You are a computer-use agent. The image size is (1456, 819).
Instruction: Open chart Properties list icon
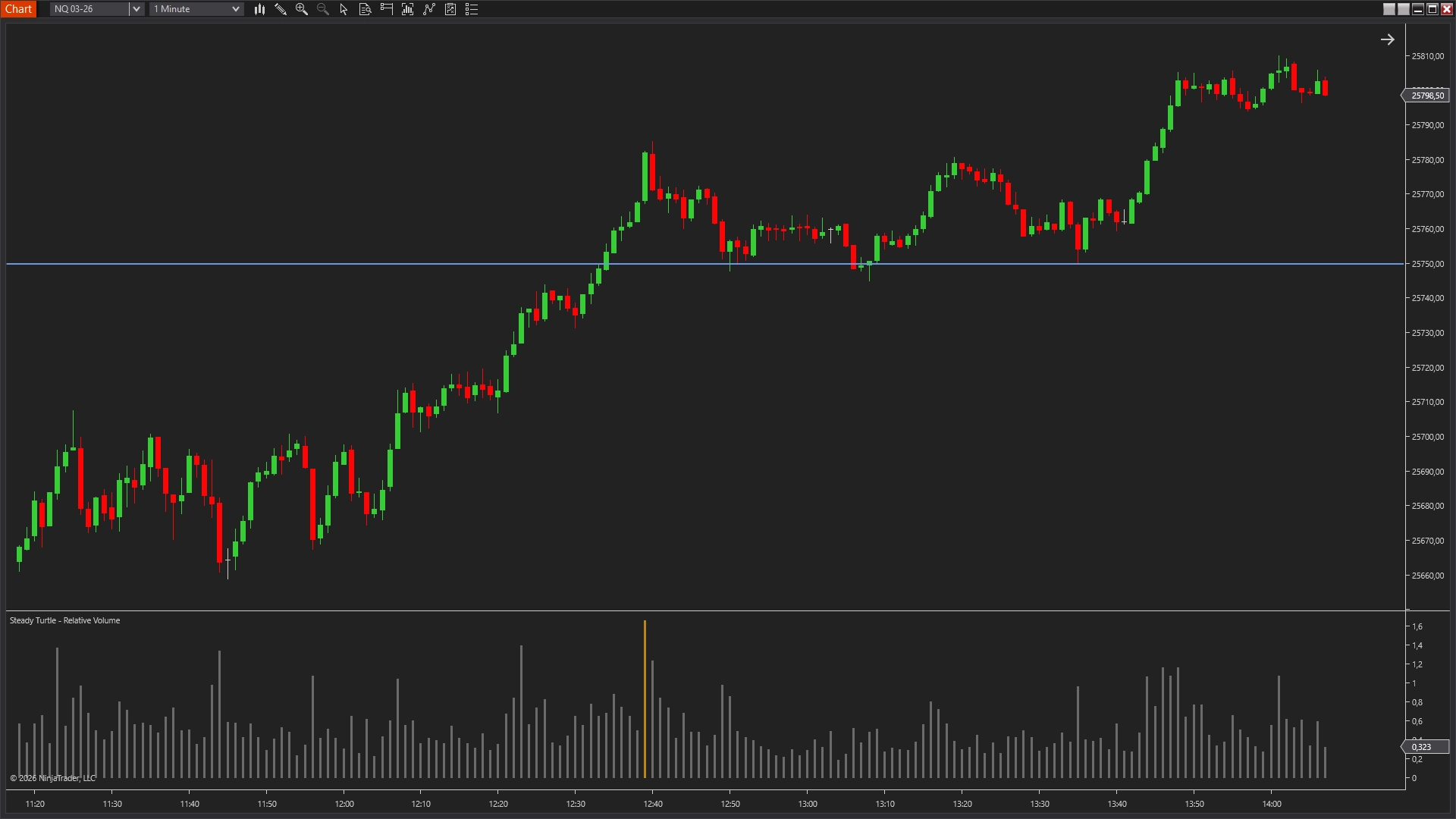click(x=472, y=9)
